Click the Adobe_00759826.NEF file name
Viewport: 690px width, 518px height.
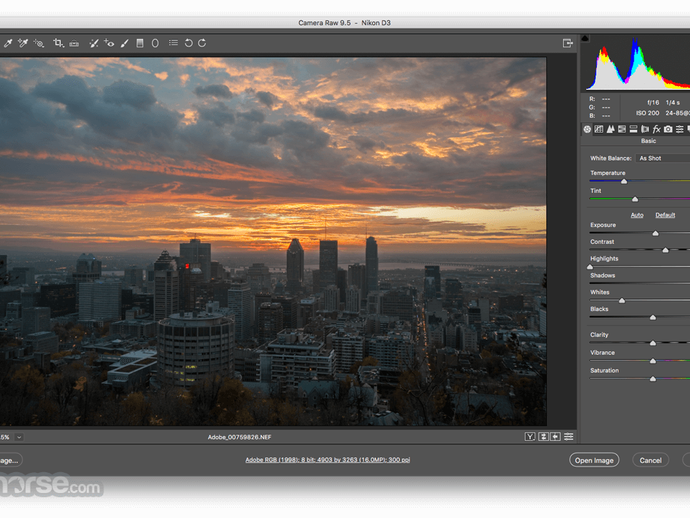239,437
